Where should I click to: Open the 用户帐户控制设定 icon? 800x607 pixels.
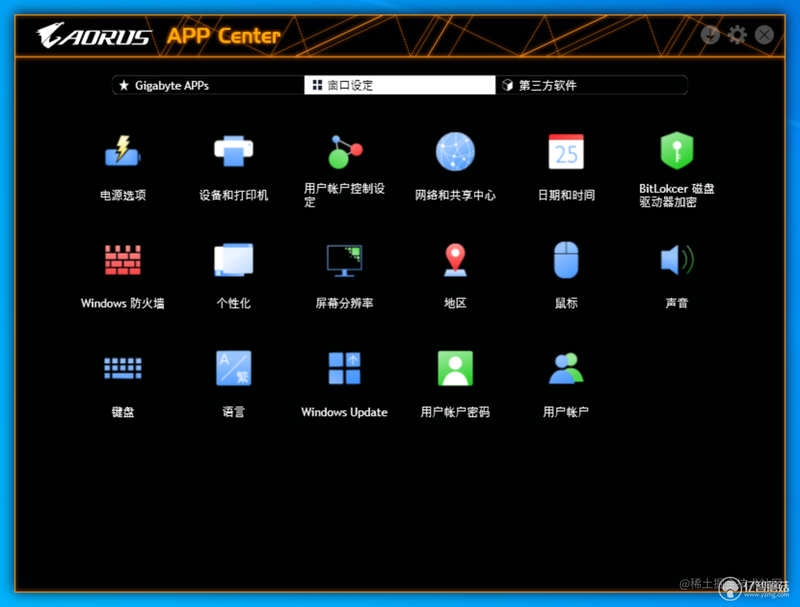pyautogui.click(x=344, y=151)
